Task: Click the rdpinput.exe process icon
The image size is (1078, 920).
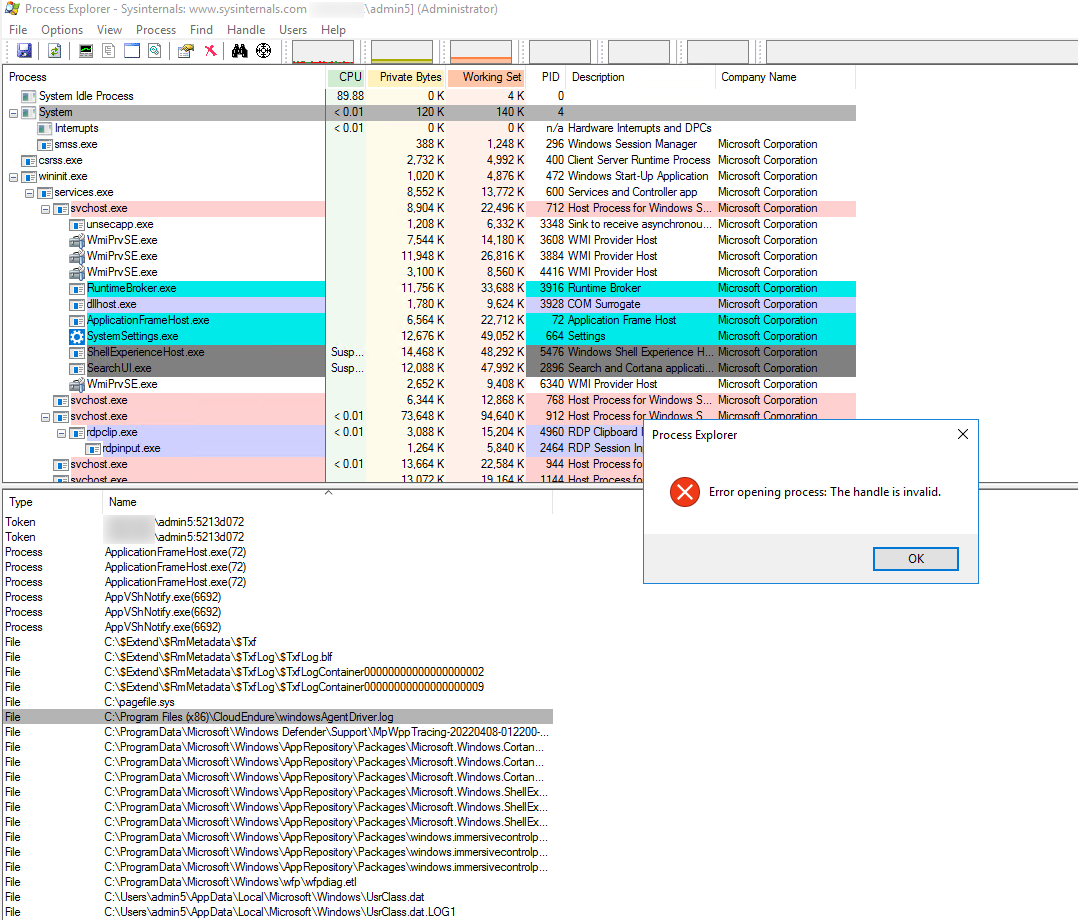Action: [93, 449]
